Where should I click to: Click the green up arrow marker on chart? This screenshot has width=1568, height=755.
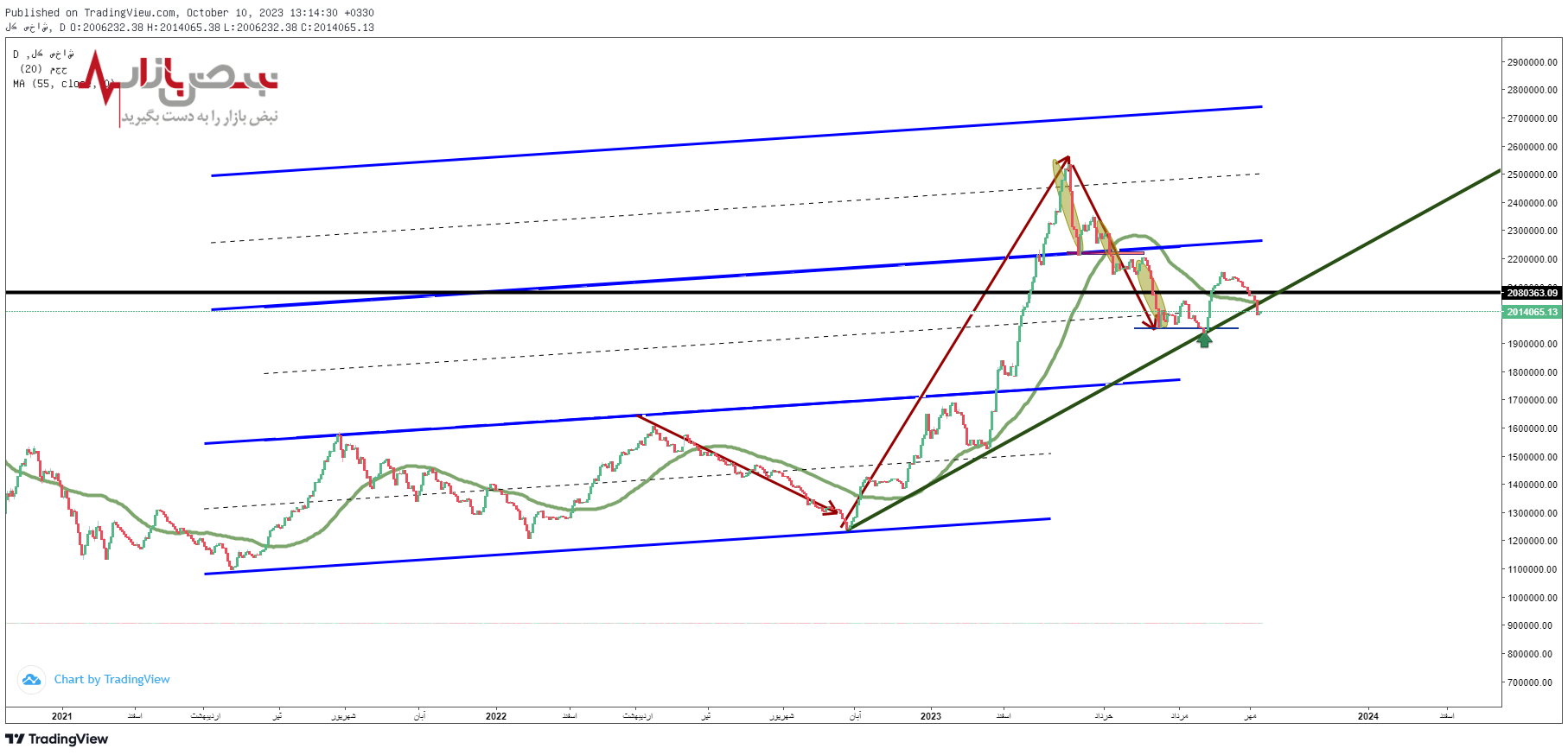click(x=1204, y=339)
